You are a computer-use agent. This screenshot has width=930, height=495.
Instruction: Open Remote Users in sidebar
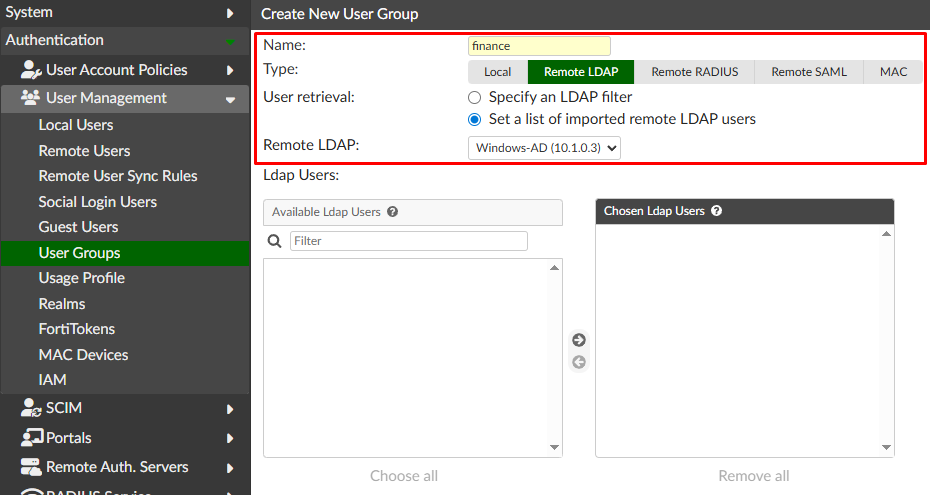(84, 151)
